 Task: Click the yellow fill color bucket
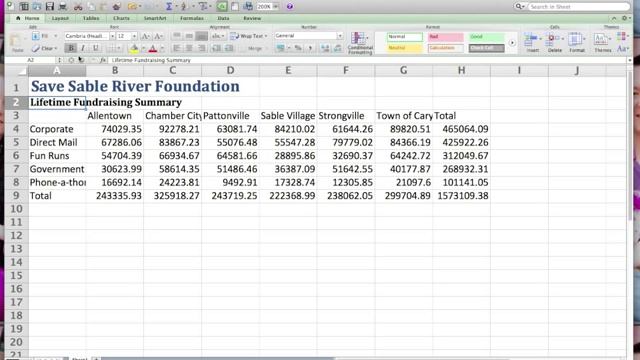pyautogui.click(x=134, y=49)
